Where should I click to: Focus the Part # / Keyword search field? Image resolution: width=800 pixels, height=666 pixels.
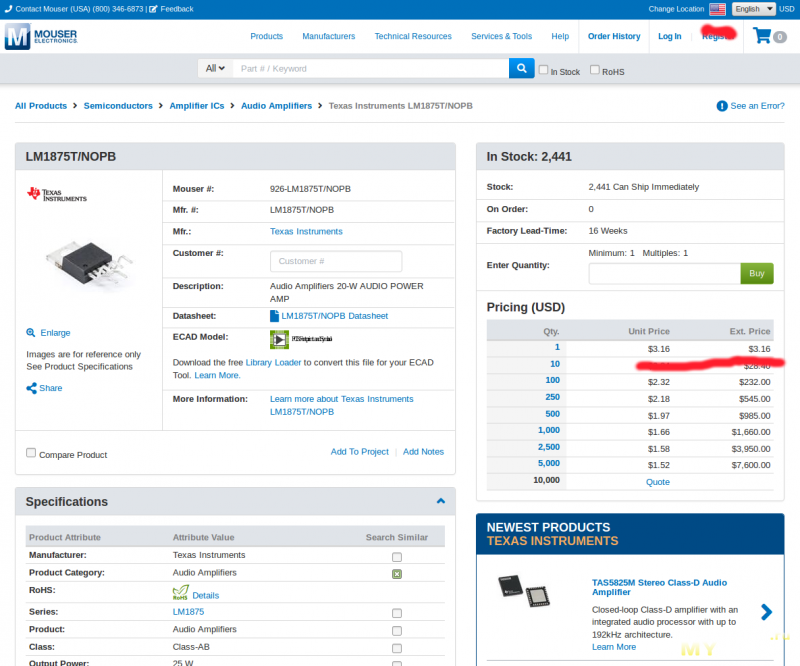[371, 68]
